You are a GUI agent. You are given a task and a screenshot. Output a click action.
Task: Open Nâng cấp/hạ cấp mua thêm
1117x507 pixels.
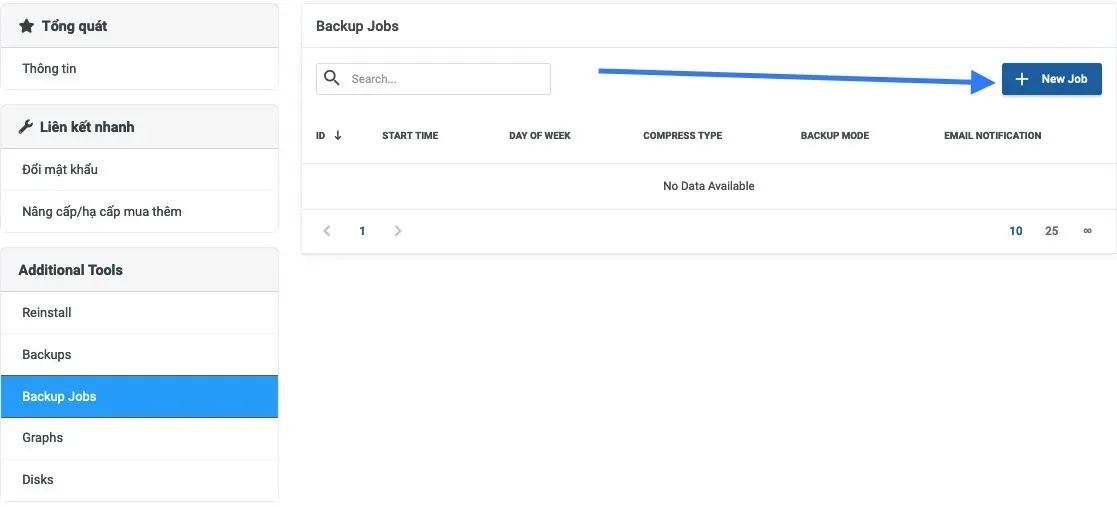[140, 211]
